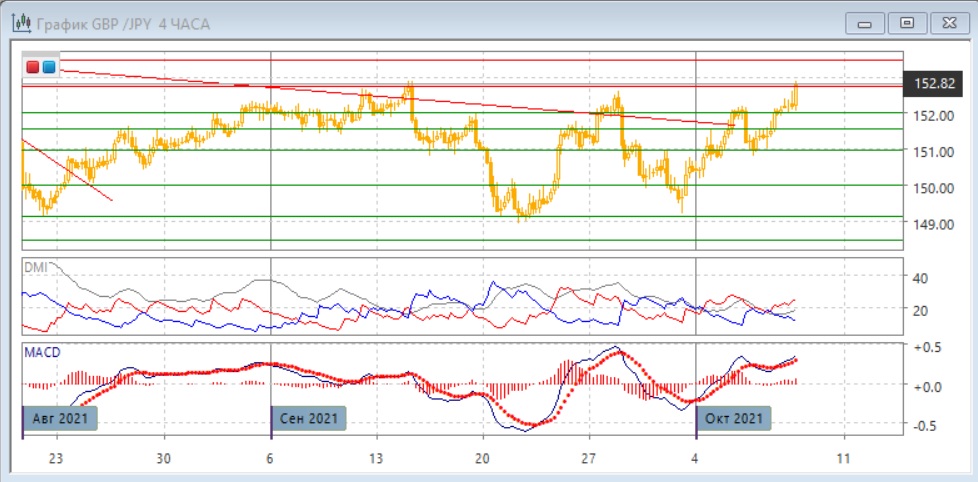Click the 149.00 price axis label
Image resolution: width=978 pixels, height=482 pixels.
(932, 224)
